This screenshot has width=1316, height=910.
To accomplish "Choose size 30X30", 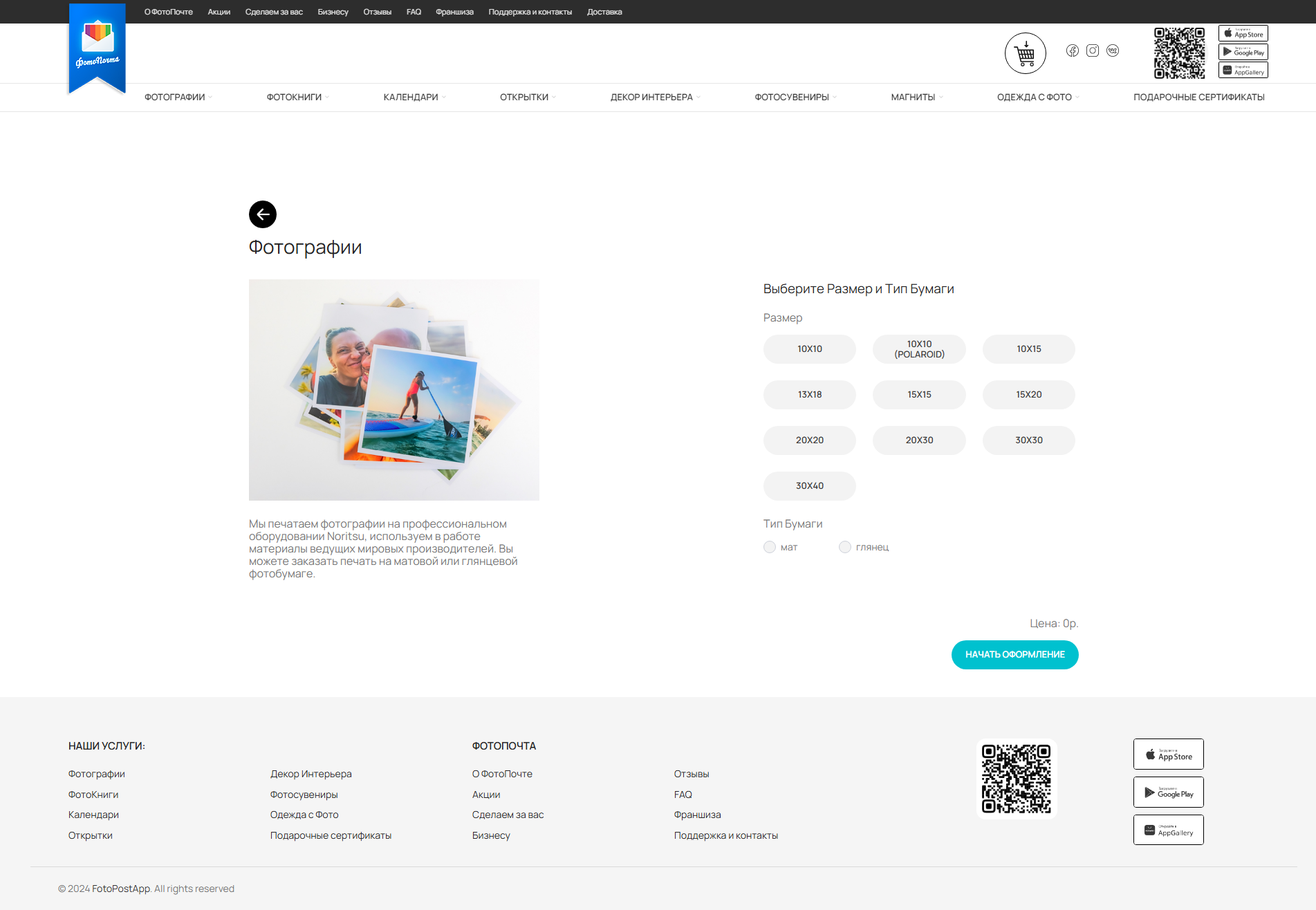I will click(x=1029, y=440).
